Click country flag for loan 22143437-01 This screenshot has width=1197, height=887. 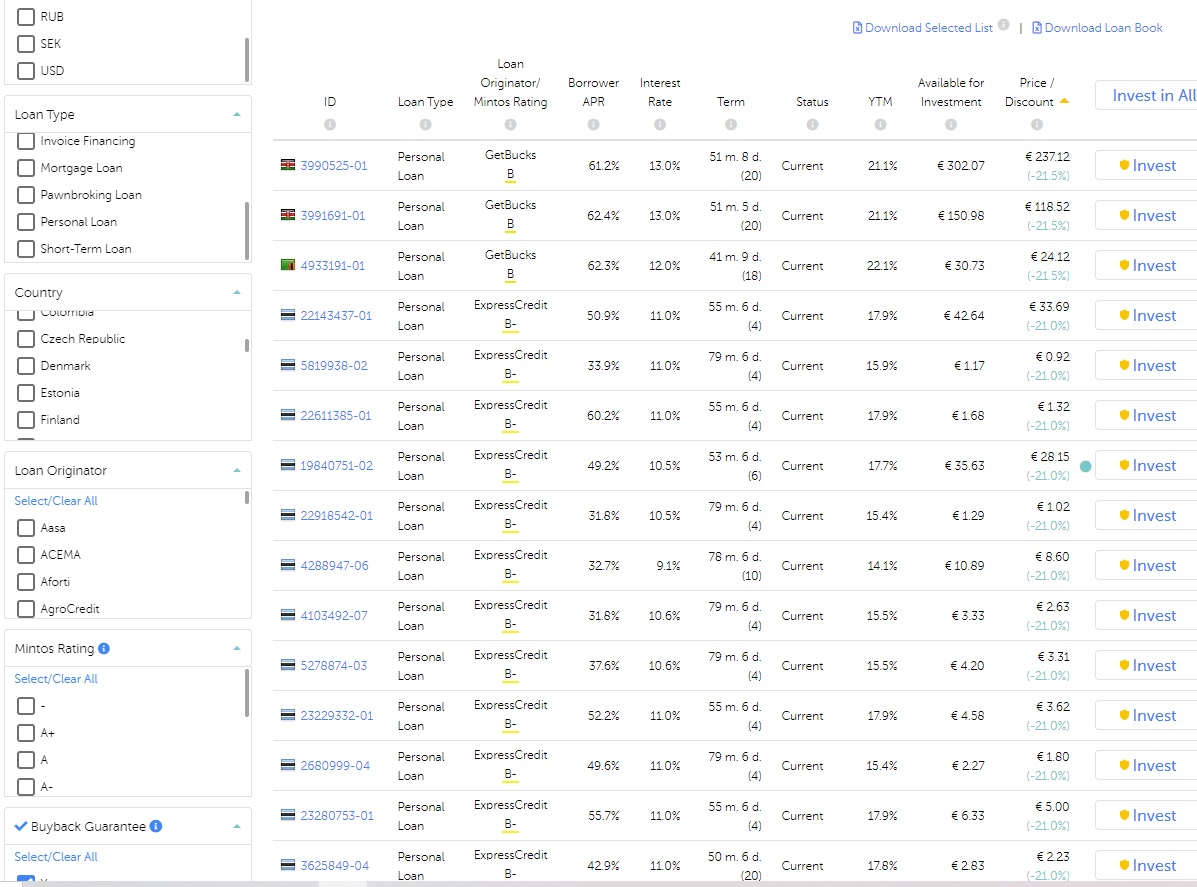(288, 315)
